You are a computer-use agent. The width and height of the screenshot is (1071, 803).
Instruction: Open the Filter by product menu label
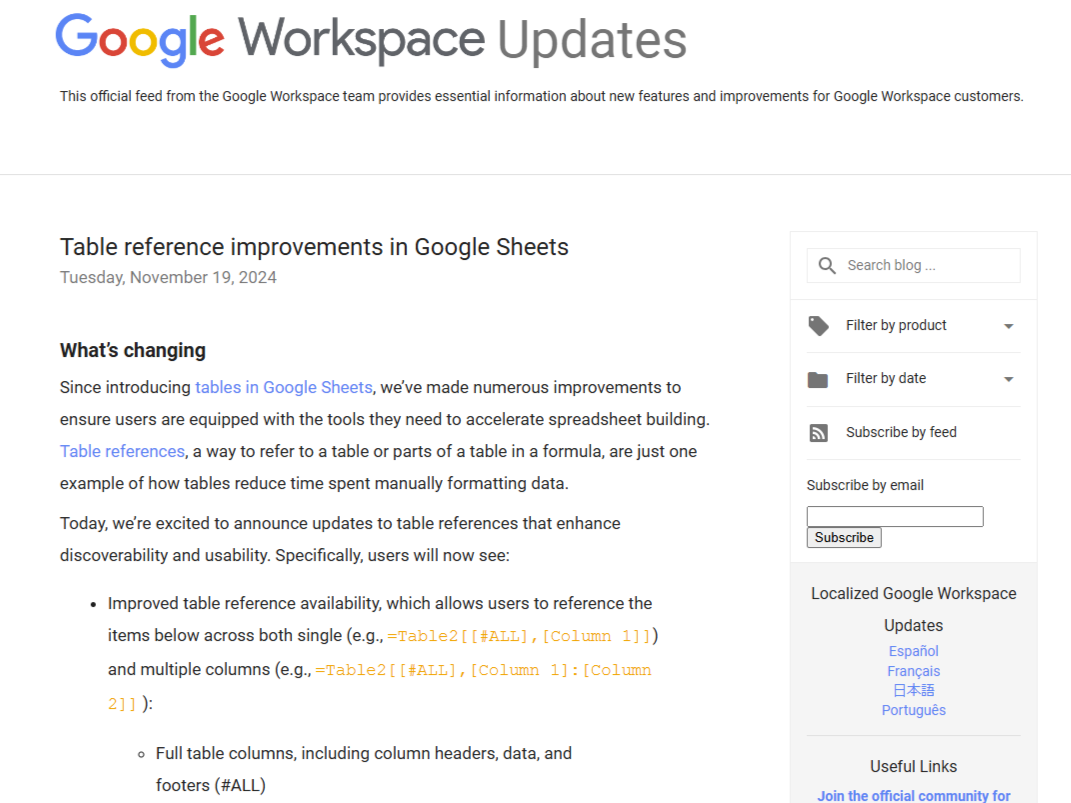pos(896,325)
